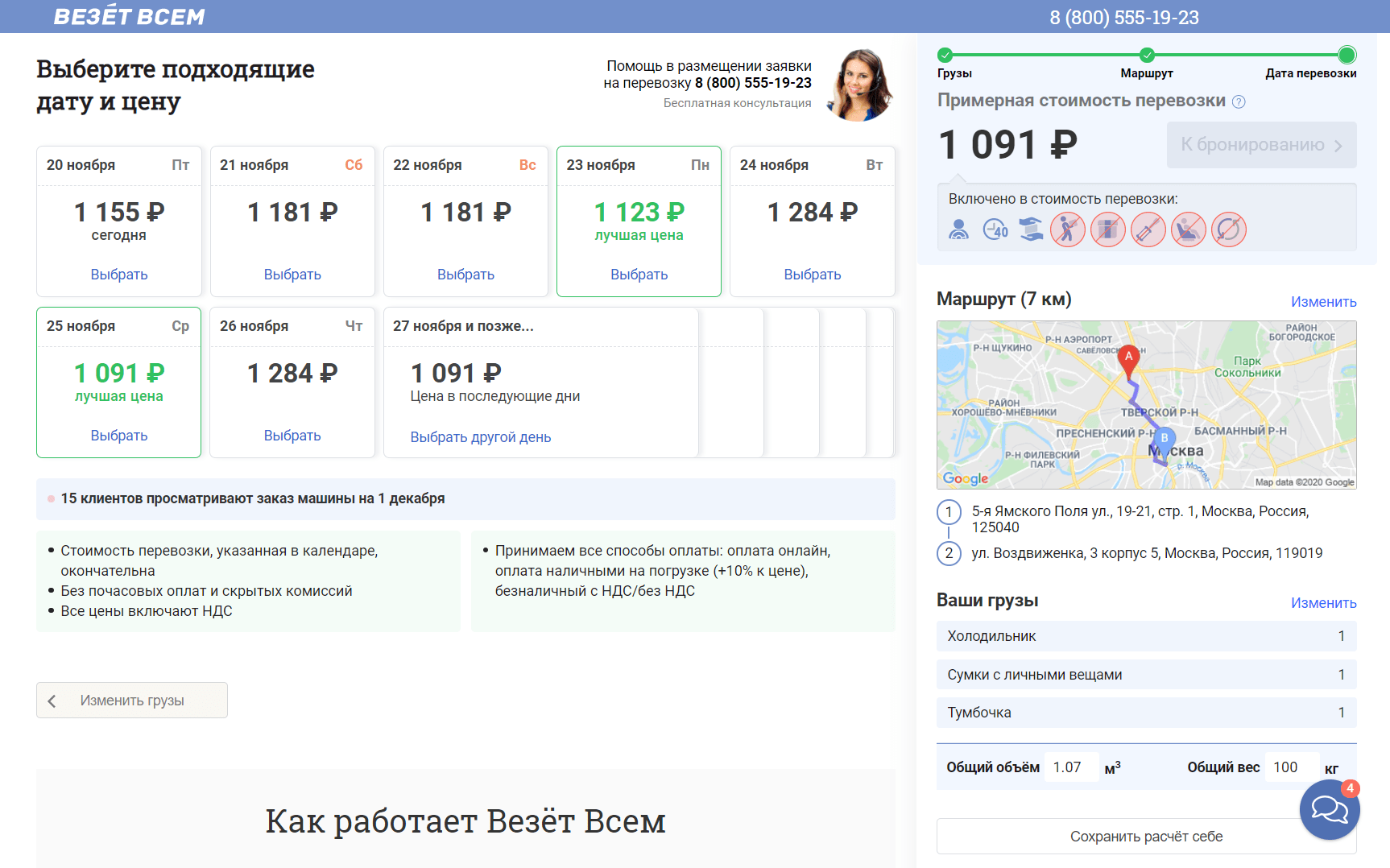
Task: Click the Тумбочка cargo row
Action: [1146, 713]
